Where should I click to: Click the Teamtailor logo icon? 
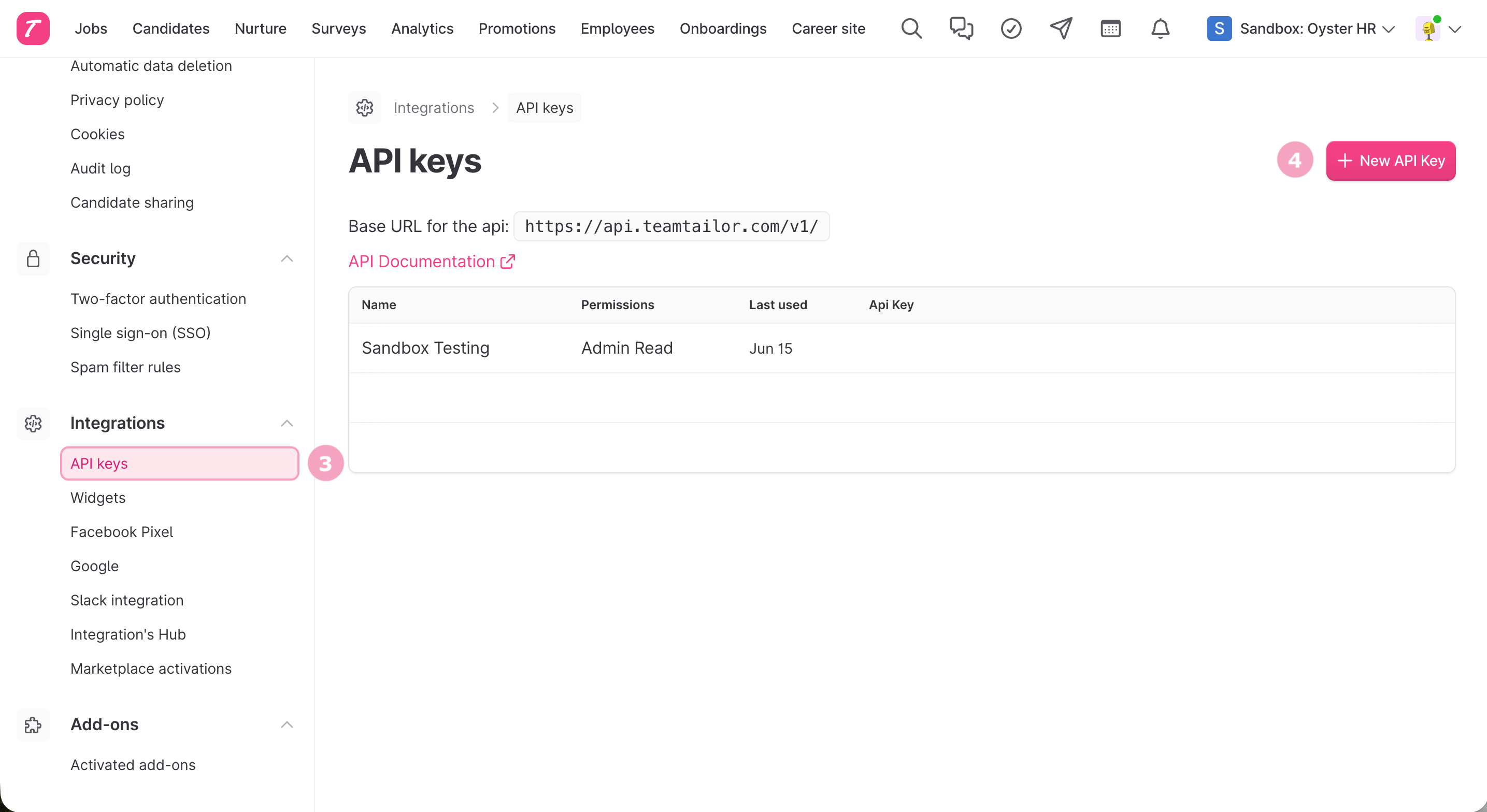point(33,28)
